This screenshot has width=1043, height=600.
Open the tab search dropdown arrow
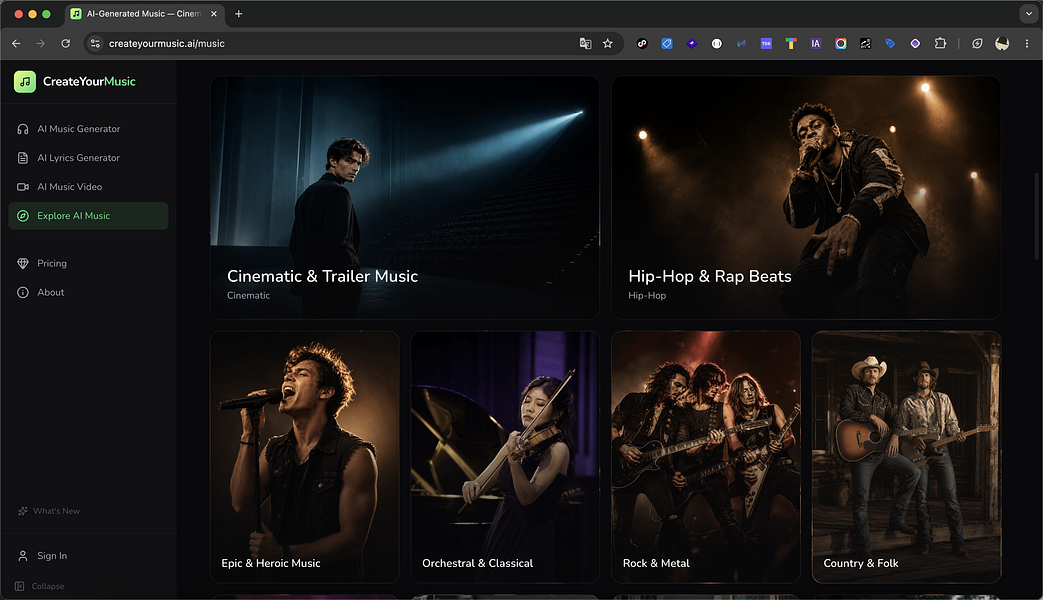1028,13
